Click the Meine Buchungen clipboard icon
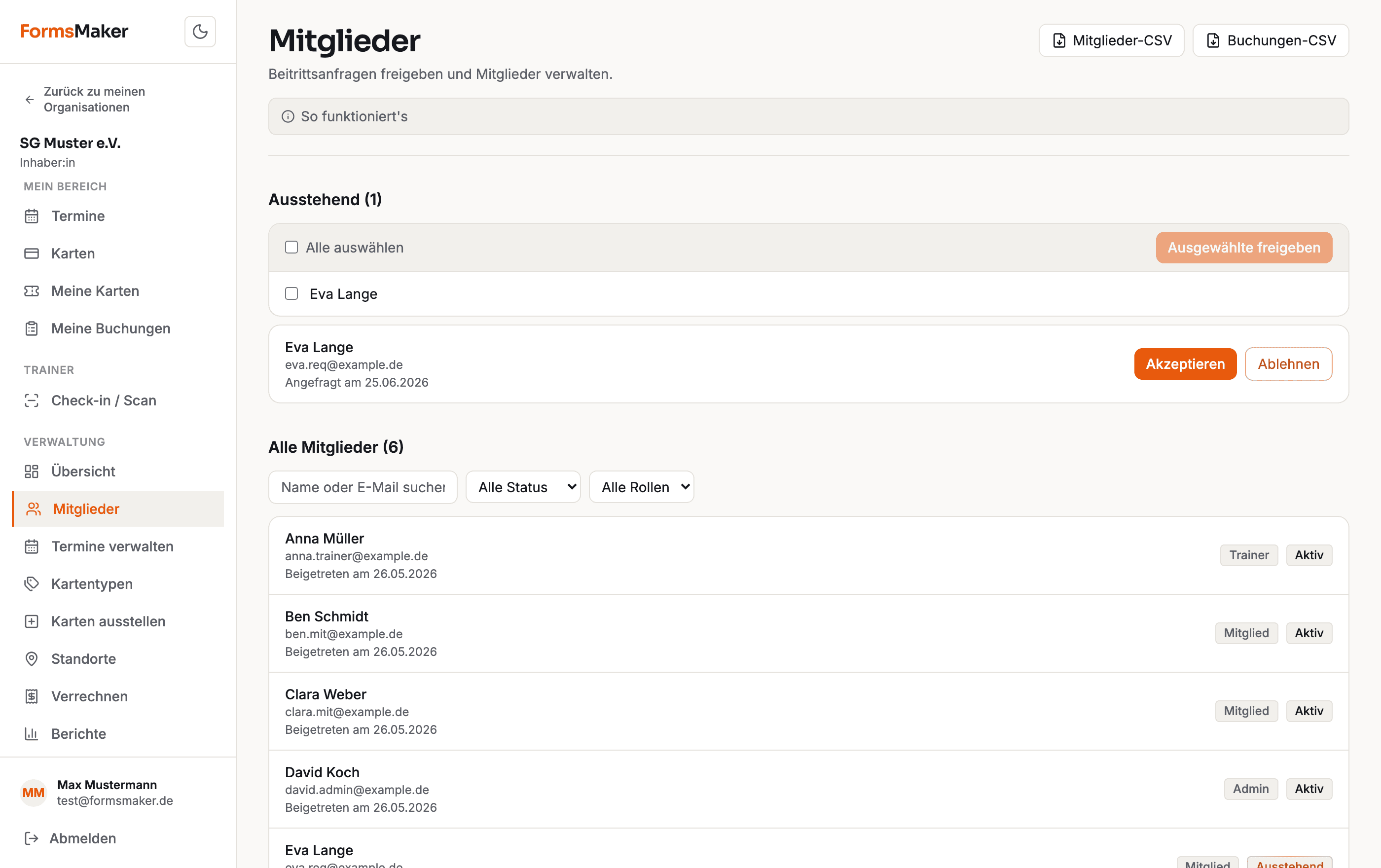Image resolution: width=1381 pixels, height=868 pixels. coord(32,328)
